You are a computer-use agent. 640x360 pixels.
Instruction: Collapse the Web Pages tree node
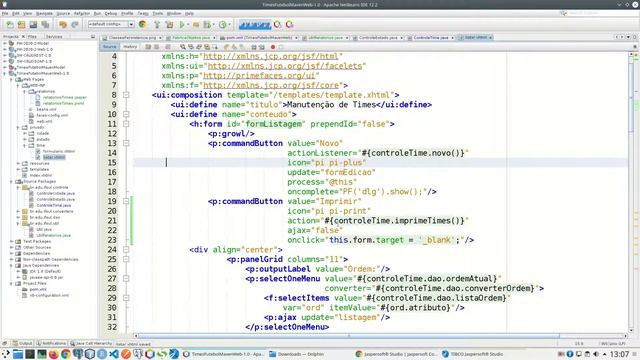point(11,80)
